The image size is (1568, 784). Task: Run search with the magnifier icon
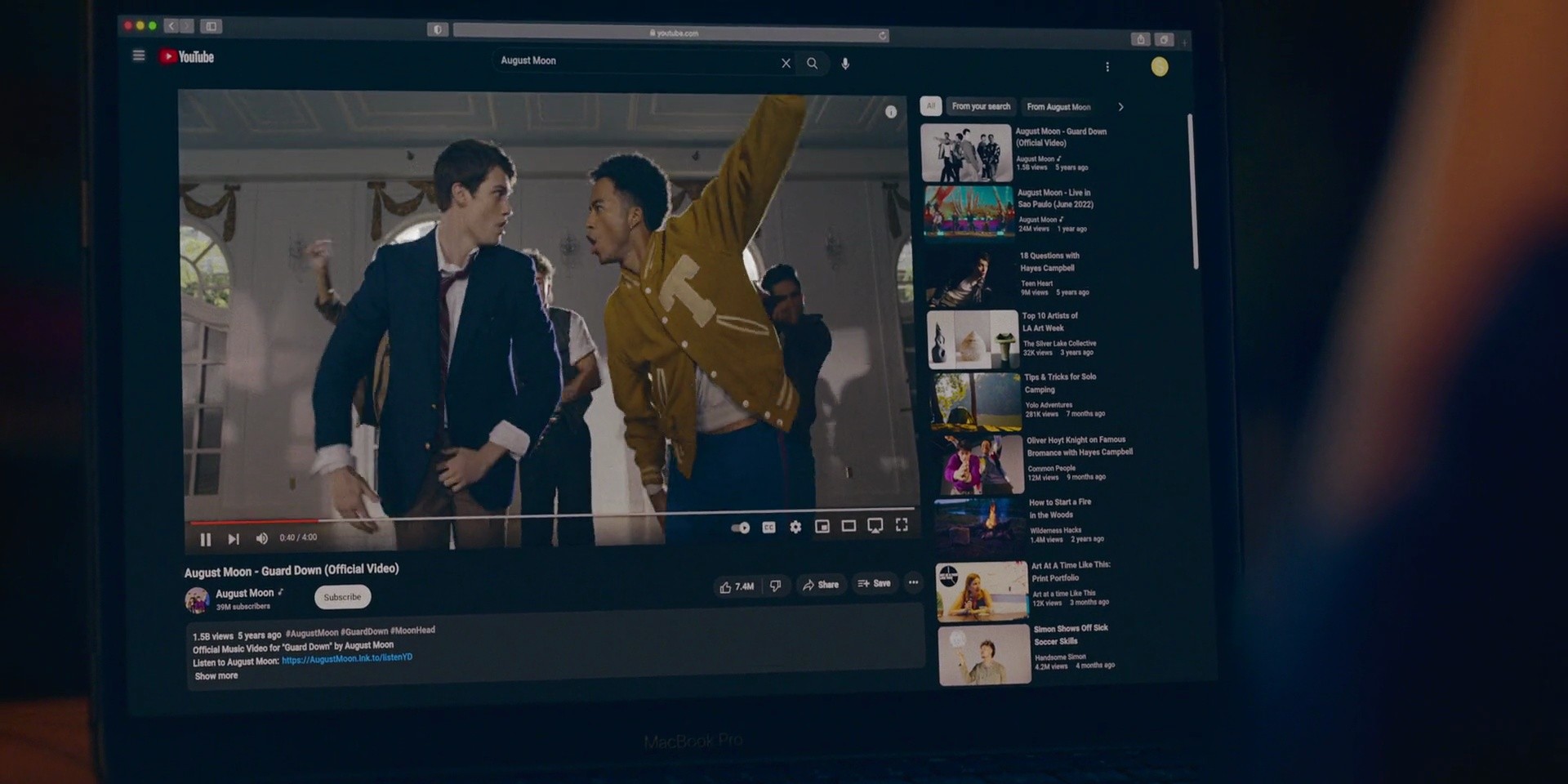click(812, 63)
